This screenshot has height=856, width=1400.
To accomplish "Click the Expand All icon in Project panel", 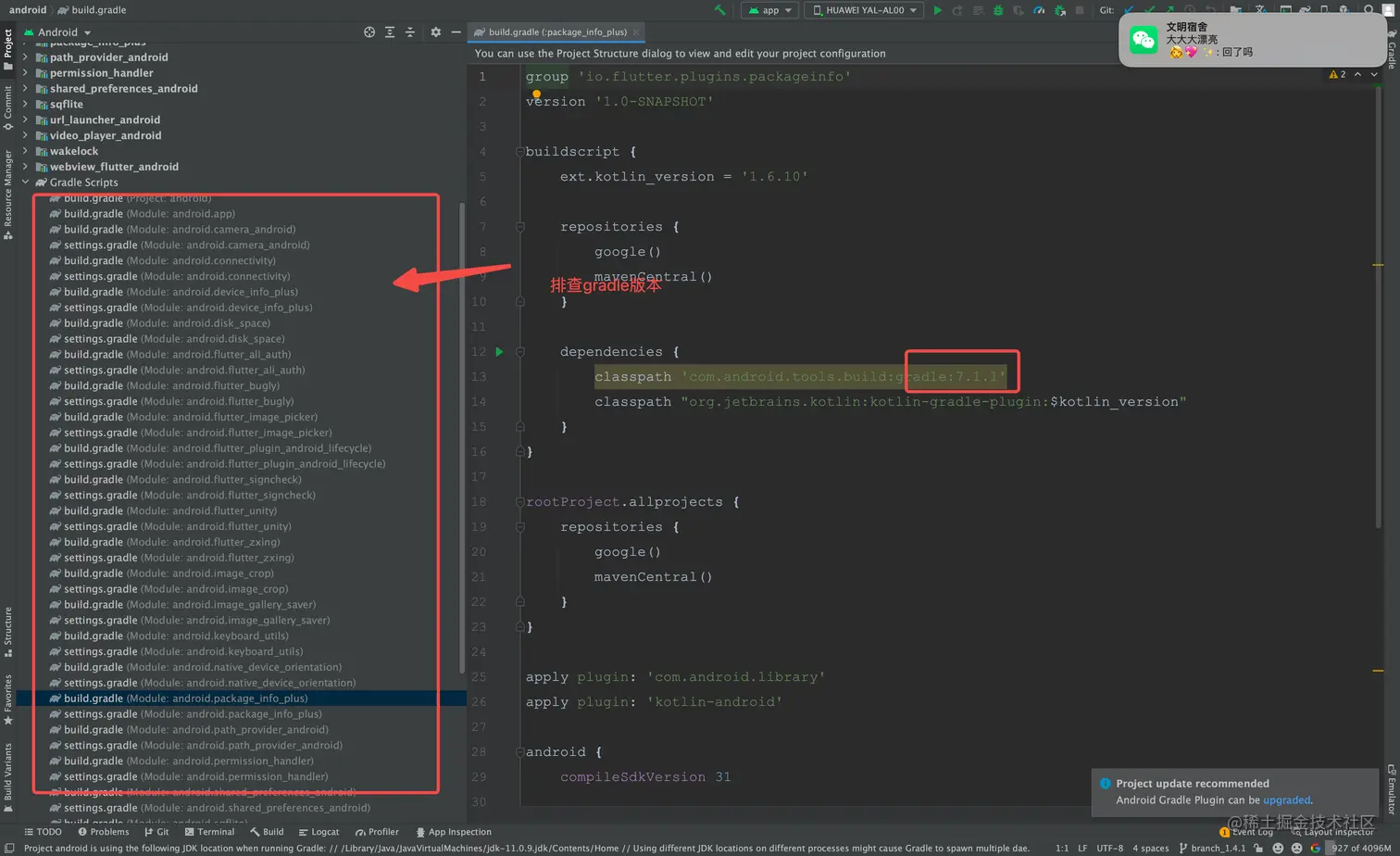I will pyautogui.click(x=390, y=31).
